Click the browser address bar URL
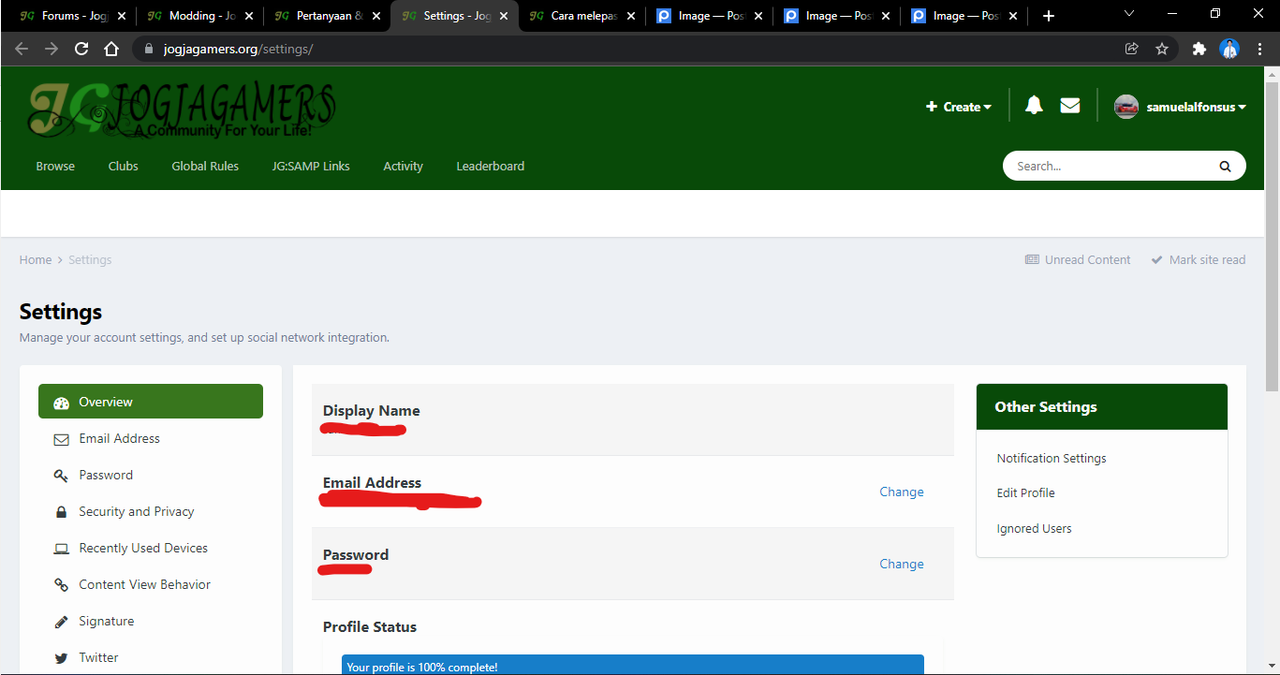Image resolution: width=1280 pixels, height=675 pixels. tap(238, 48)
